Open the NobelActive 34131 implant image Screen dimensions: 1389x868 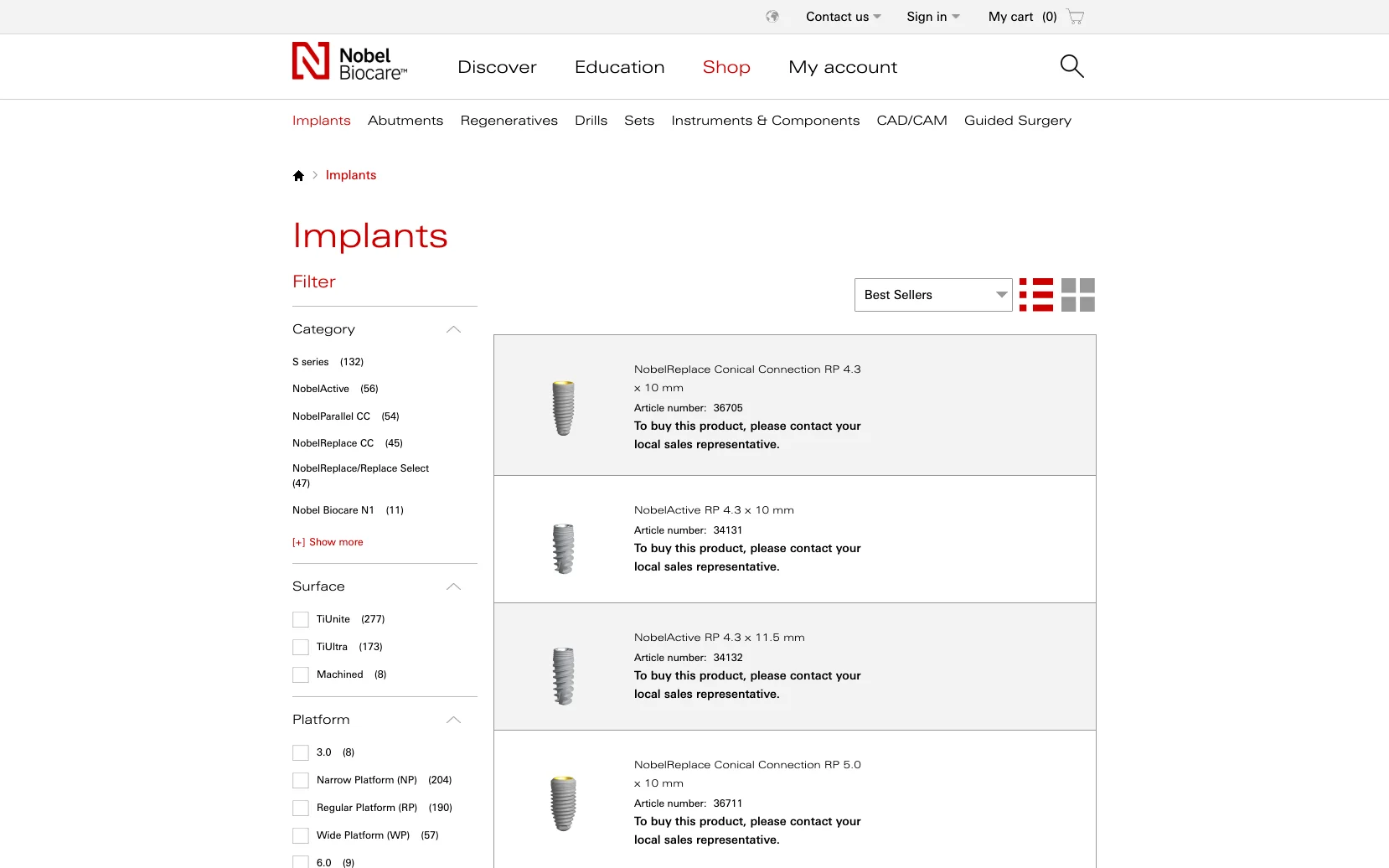coord(563,549)
